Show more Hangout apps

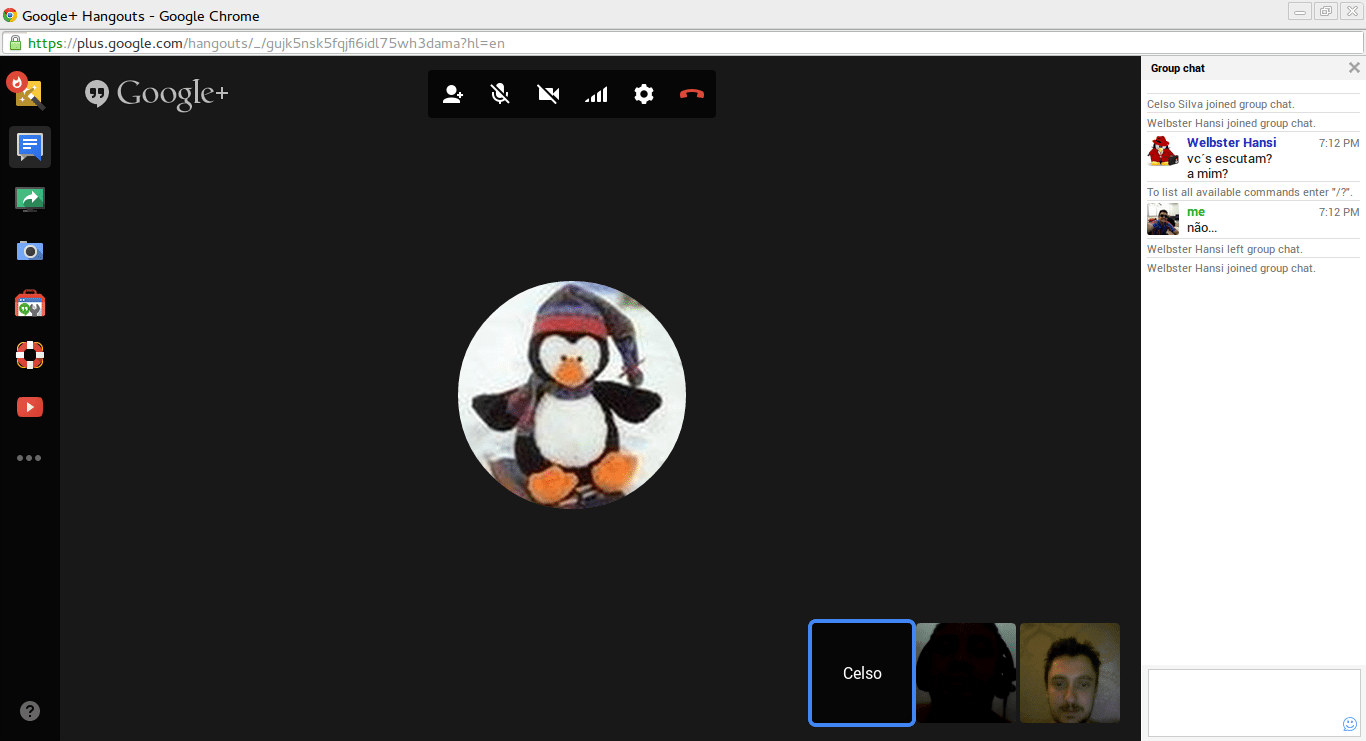pyautogui.click(x=29, y=458)
